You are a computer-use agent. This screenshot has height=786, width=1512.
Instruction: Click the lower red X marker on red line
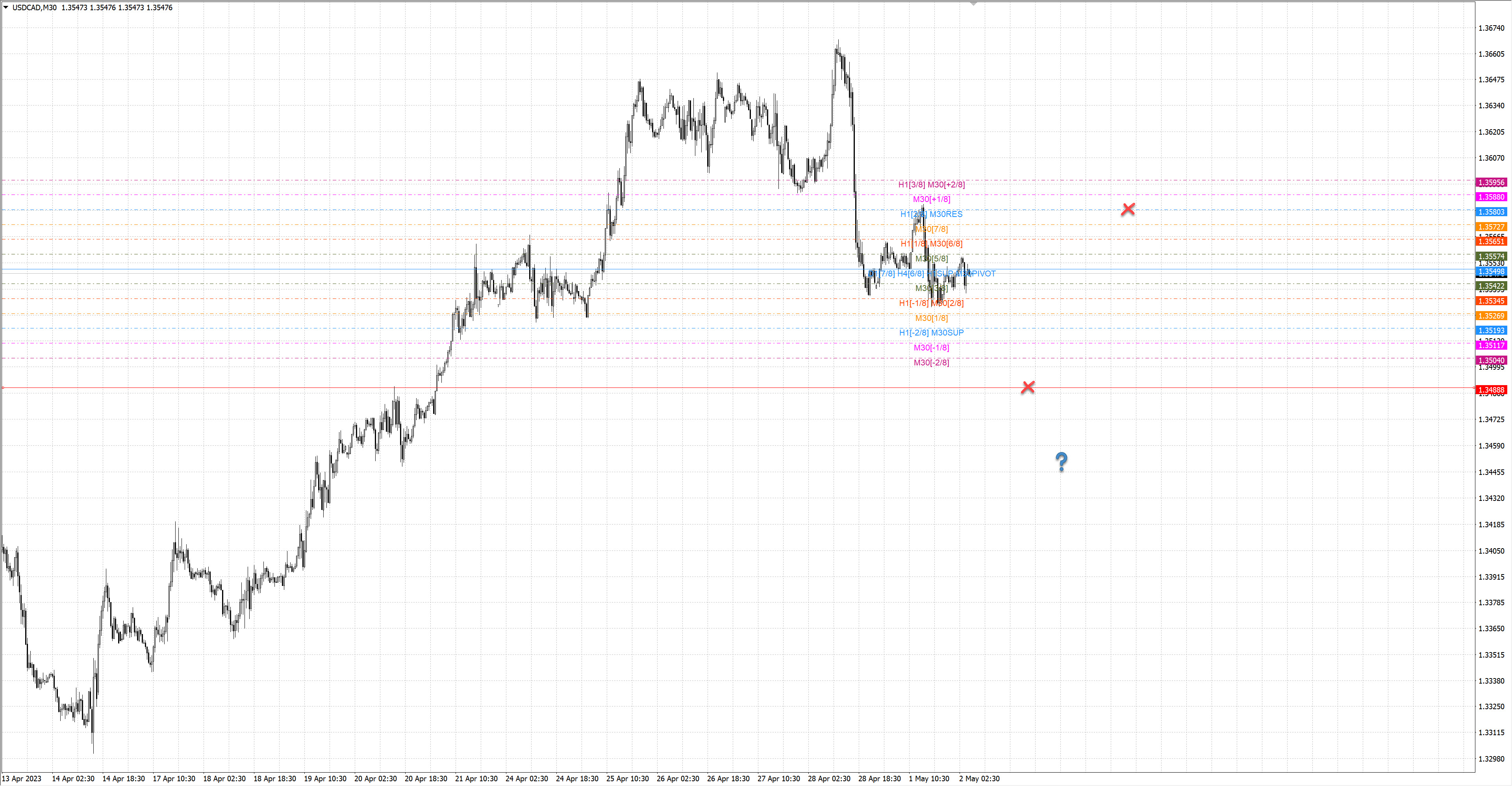coord(1027,387)
